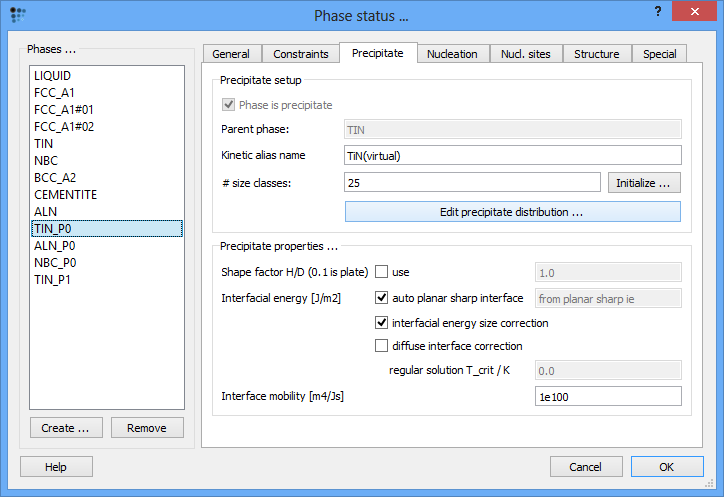
Task: Click the Kinetic alias name field
Action: pos(513,155)
